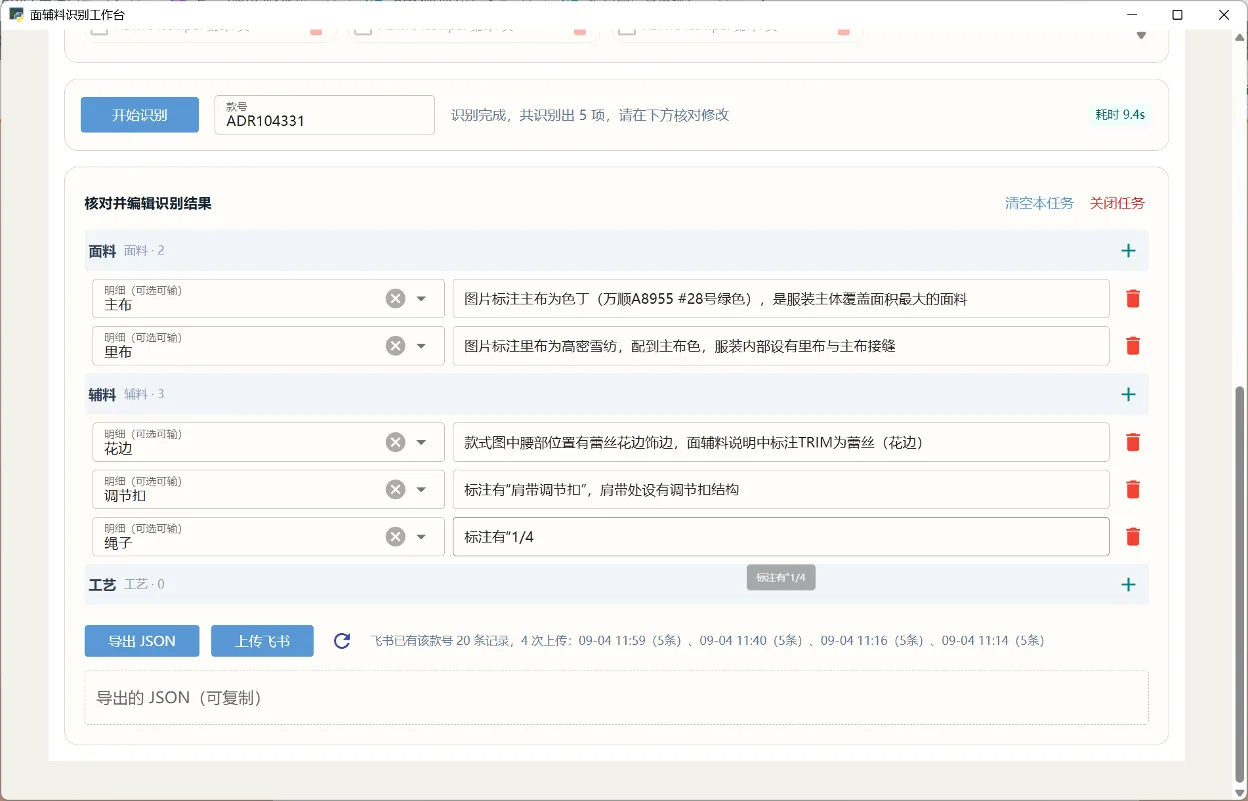Add a new item to 辅料 section

[1128, 394]
